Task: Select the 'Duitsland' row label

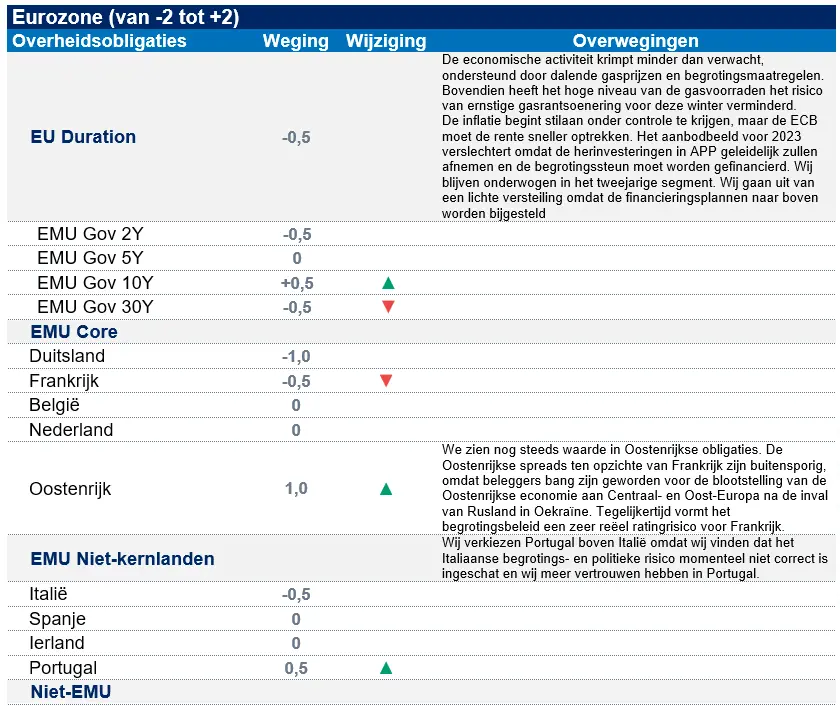Action: point(67,356)
